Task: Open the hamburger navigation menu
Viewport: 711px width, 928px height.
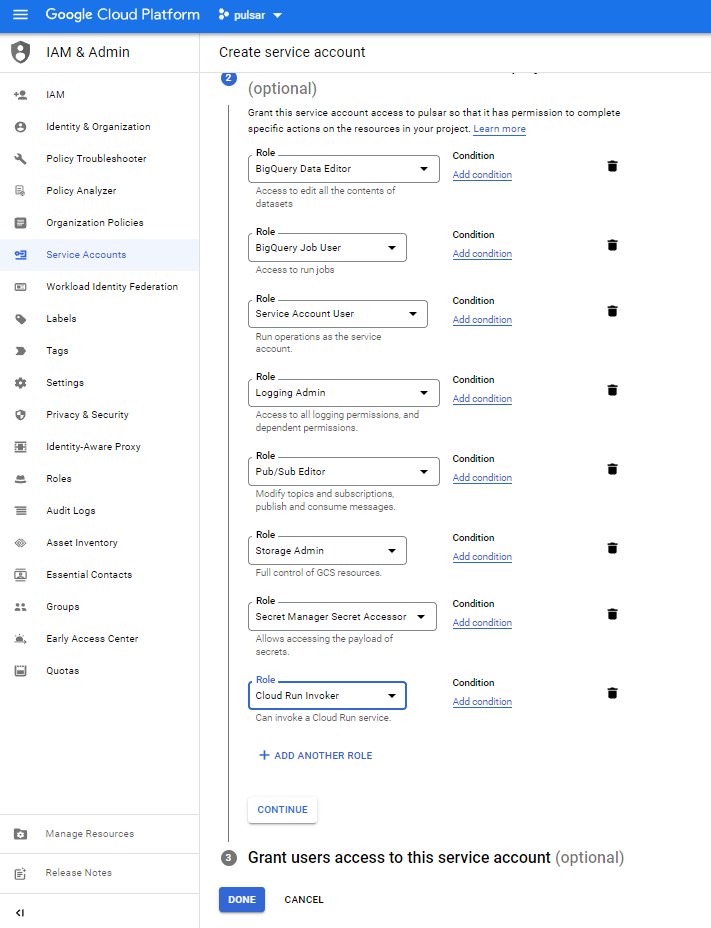Action: click(x=20, y=15)
